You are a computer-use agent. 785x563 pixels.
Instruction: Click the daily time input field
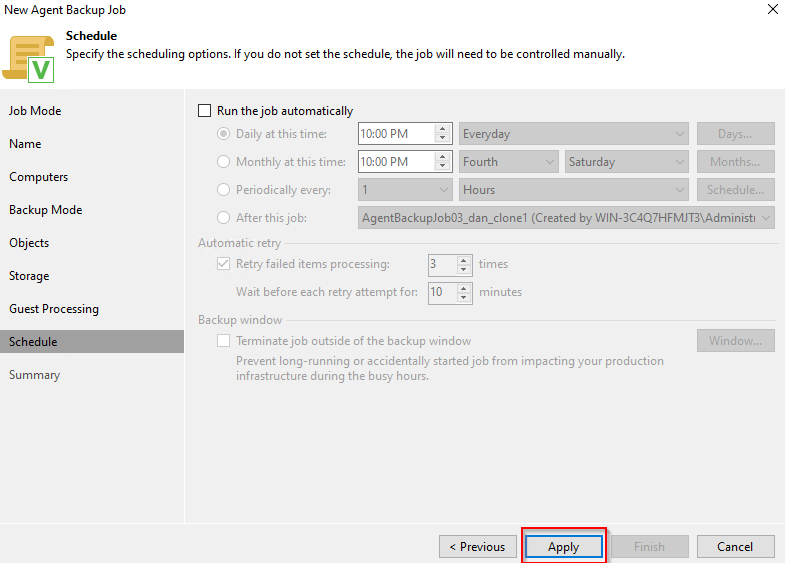395,134
